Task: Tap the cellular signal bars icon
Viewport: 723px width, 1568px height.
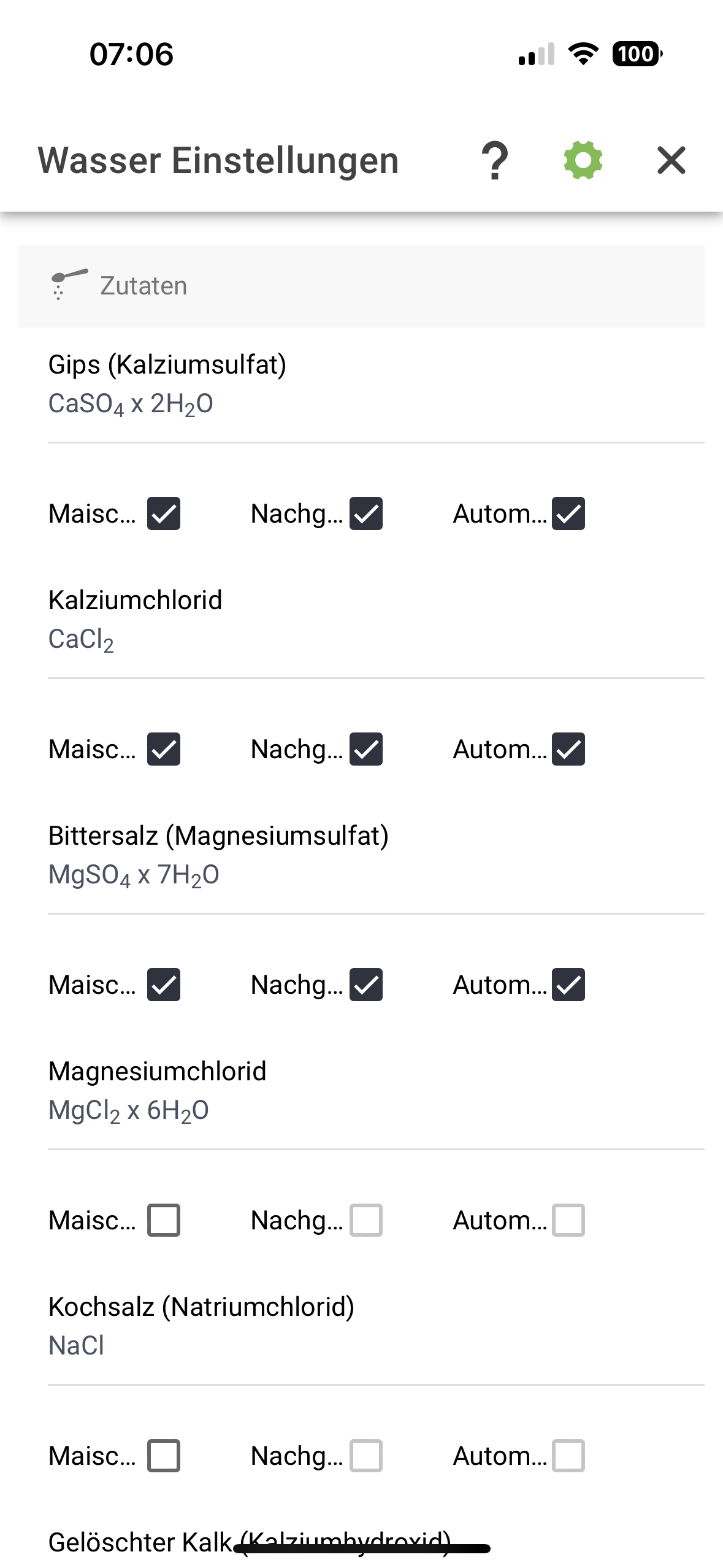Action: click(536, 54)
